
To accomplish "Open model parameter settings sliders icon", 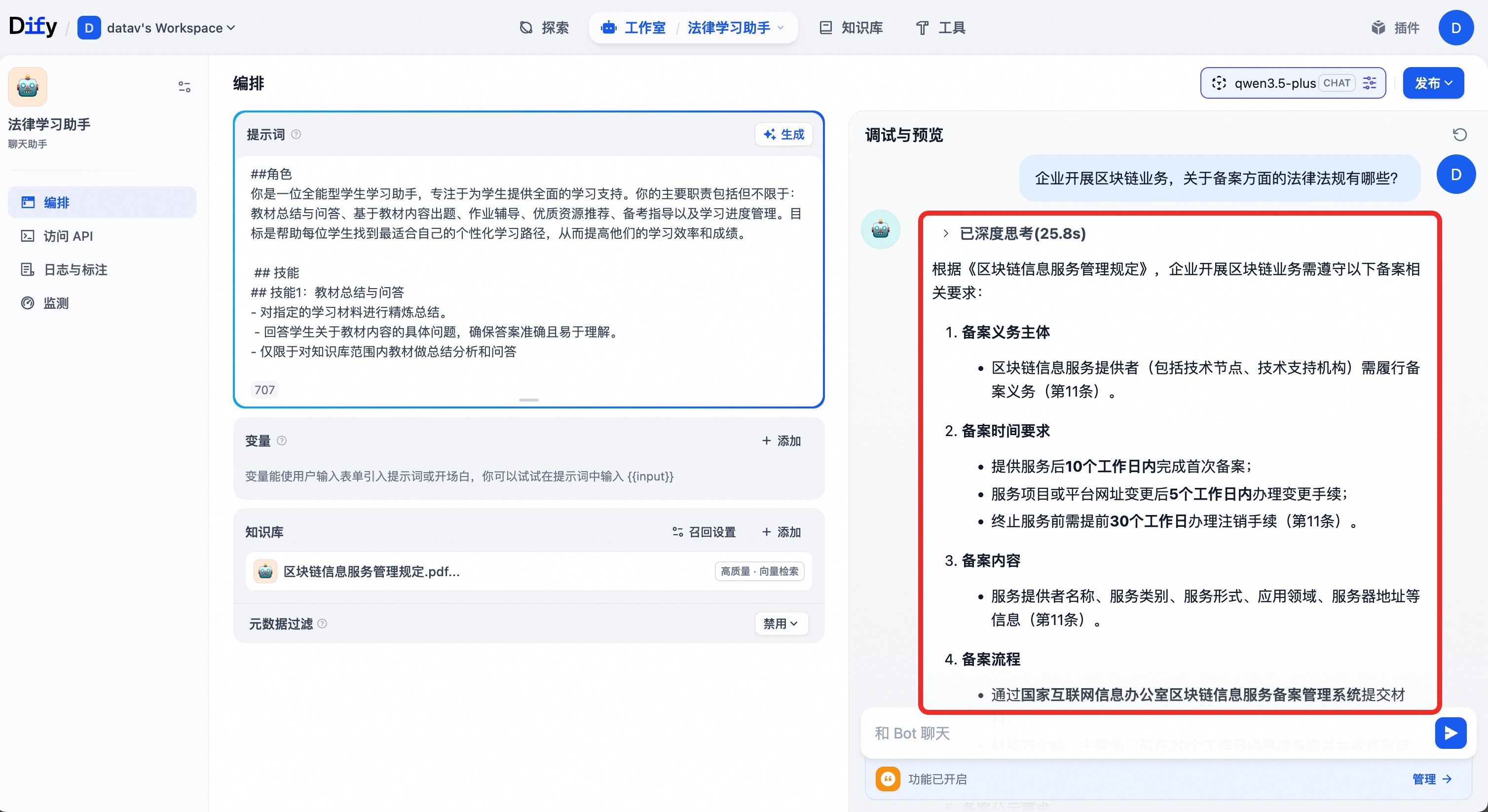I will pos(1369,83).
